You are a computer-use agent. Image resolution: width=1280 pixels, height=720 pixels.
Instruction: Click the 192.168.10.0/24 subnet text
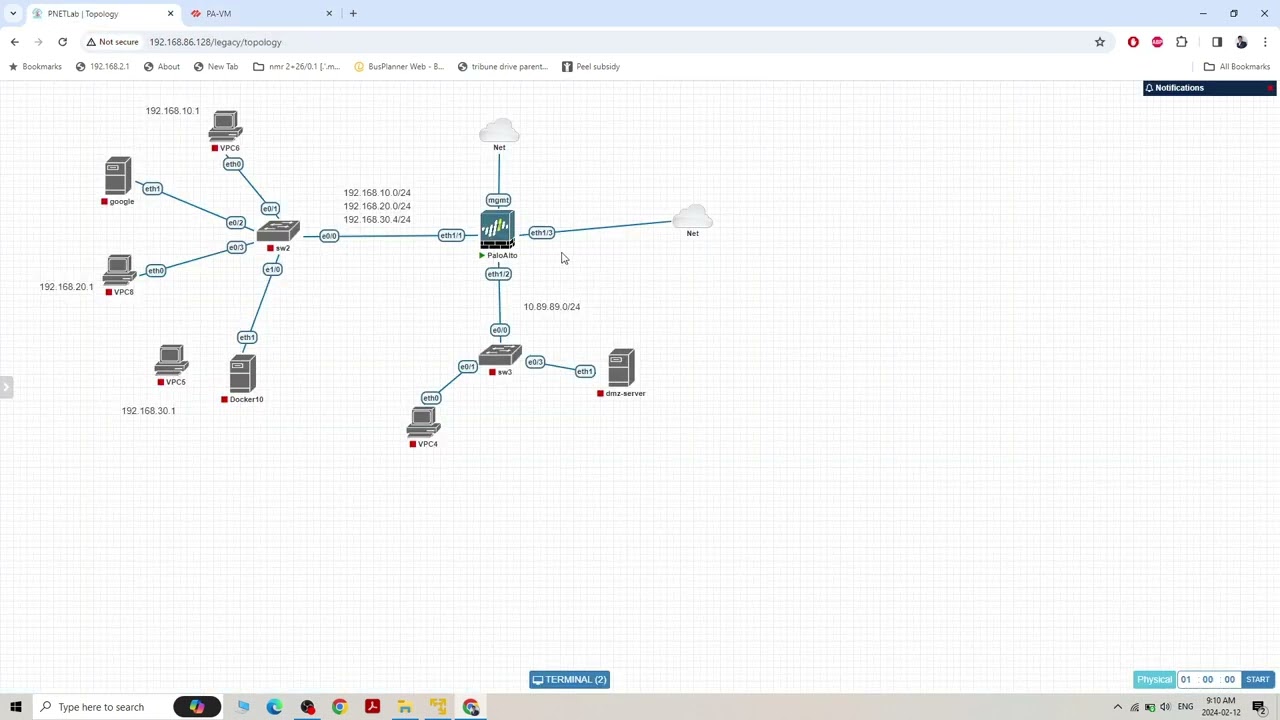377,193
